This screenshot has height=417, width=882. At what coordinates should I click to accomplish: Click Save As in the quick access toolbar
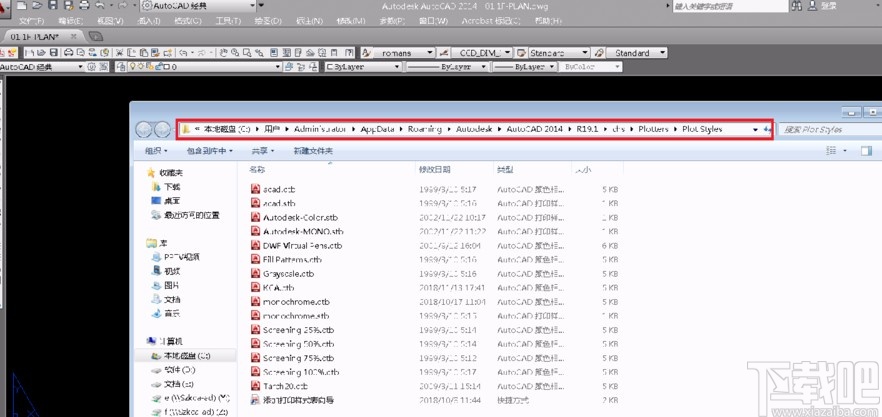[69, 6]
